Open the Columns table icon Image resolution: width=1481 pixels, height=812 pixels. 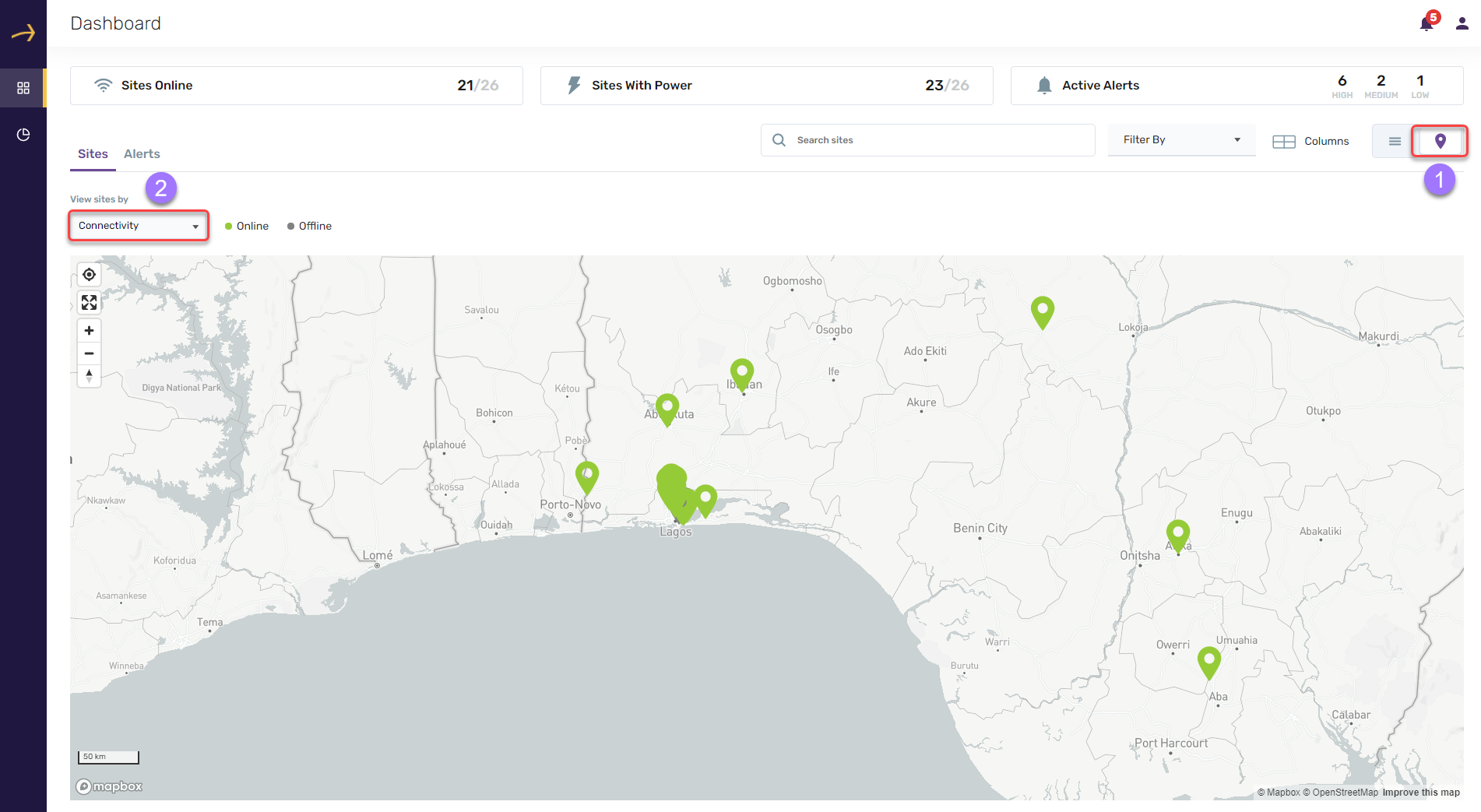(1283, 141)
